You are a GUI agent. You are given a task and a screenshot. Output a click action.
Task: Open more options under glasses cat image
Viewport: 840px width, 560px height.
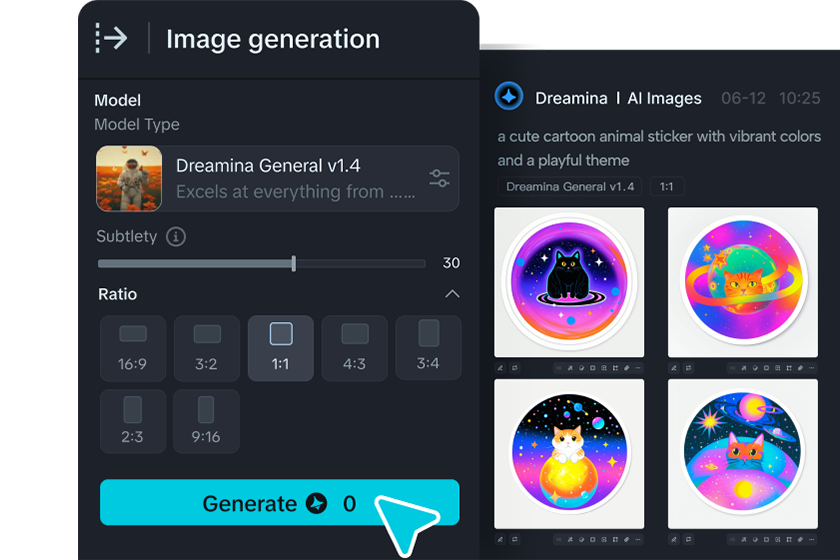(811, 539)
